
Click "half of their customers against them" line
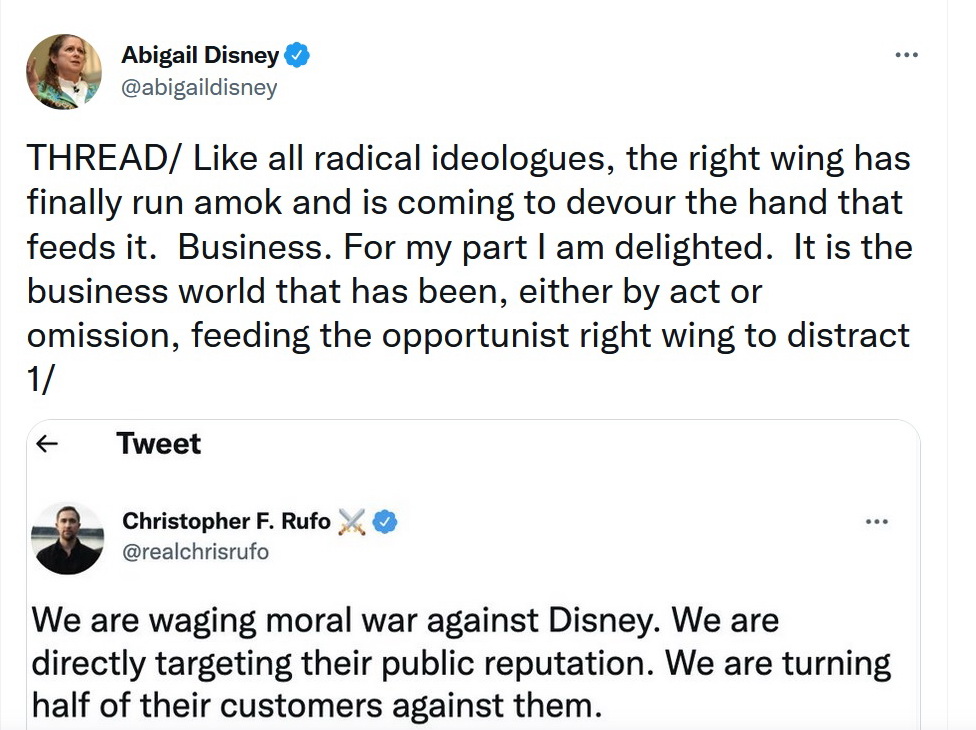click(318, 704)
